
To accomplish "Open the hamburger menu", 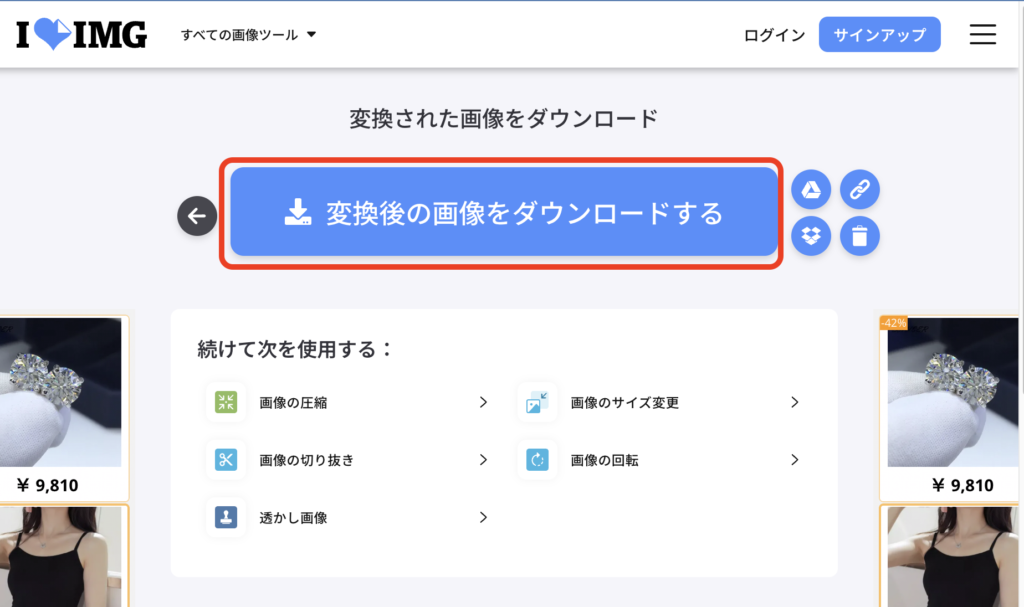I will 982,35.
